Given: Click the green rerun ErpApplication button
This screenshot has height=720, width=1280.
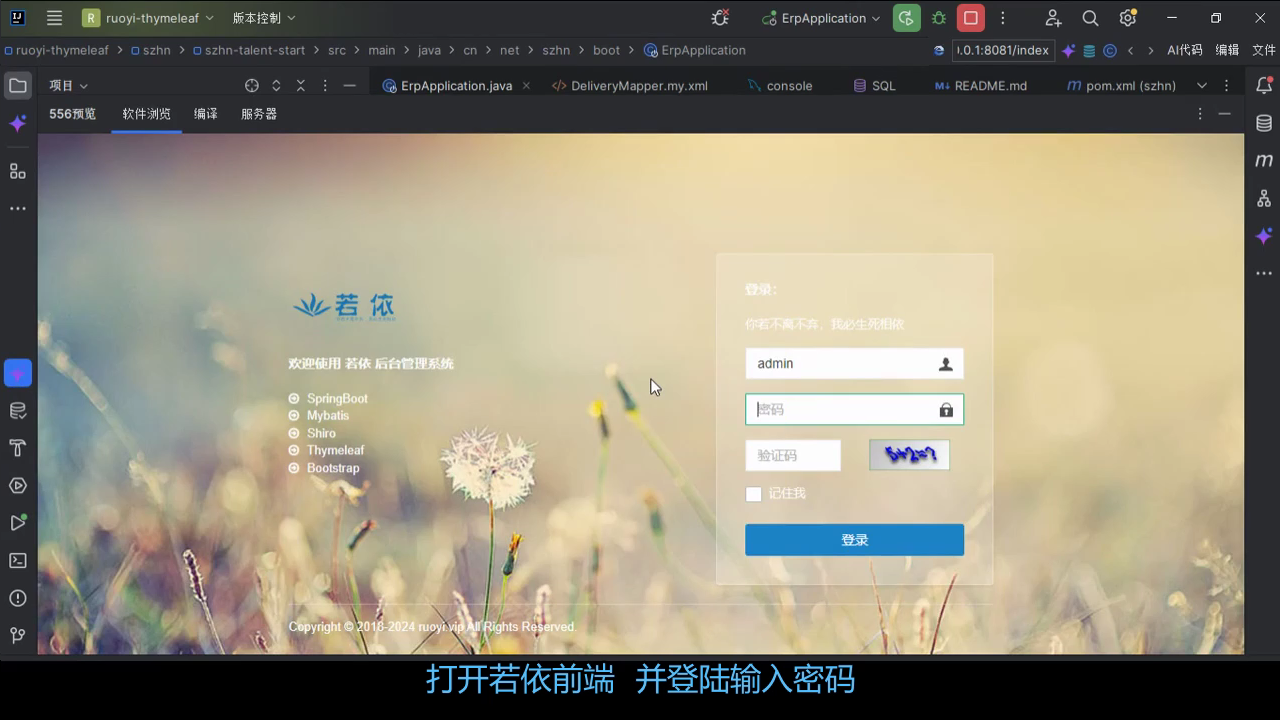Looking at the screenshot, I should (x=907, y=18).
